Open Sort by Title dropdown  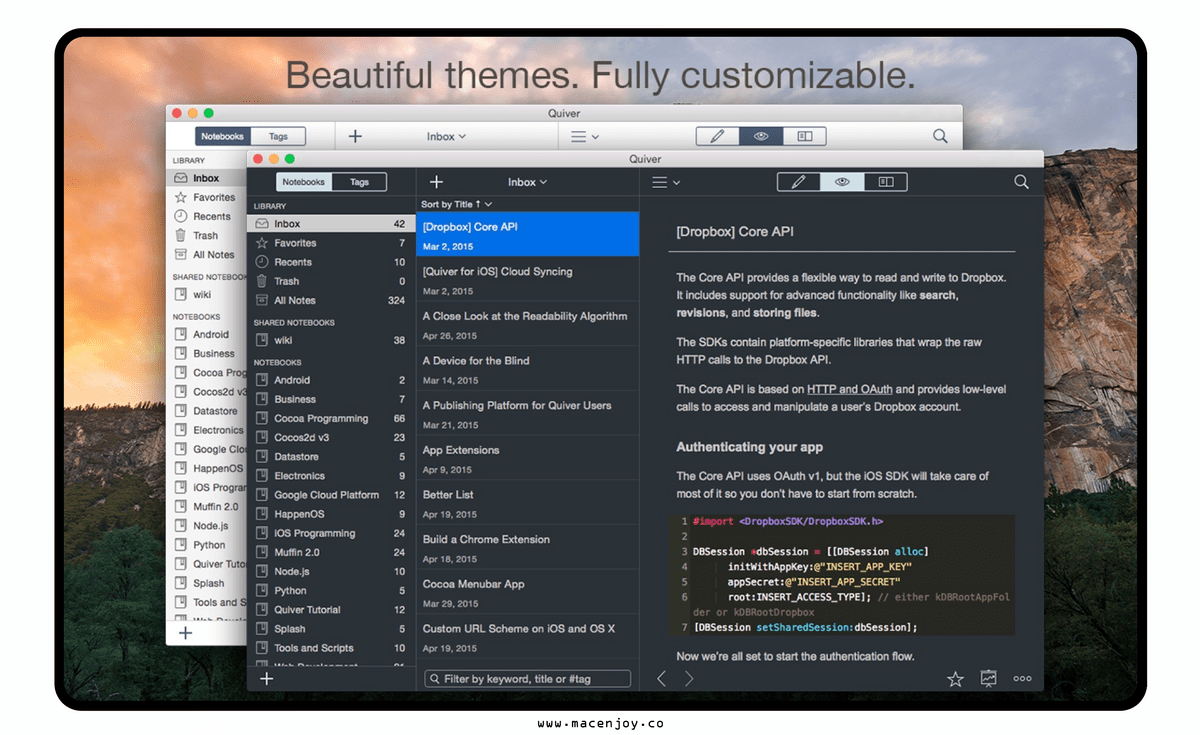click(457, 204)
